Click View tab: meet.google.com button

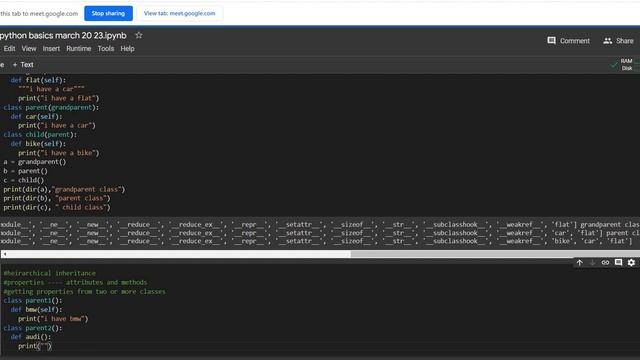pyautogui.click(x=179, y=13)
